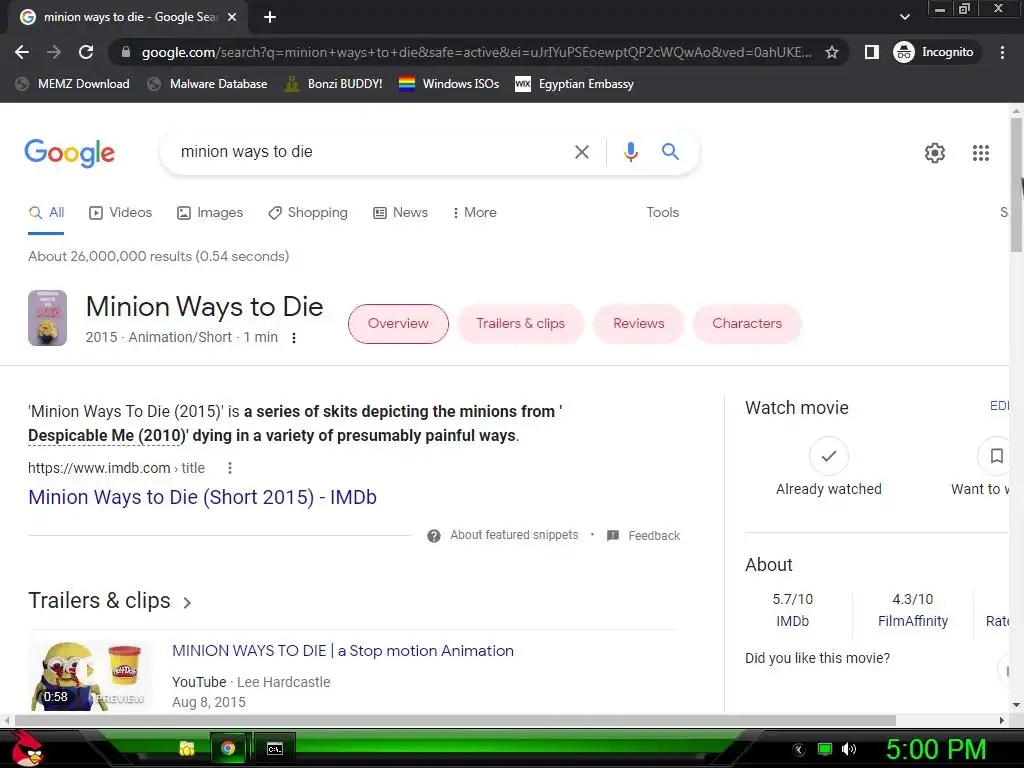Image resolution: width=1024 pixels, height=768 pixels.
Task: Open Minion Ways to Die IMDb result
Action: point(202,497)
